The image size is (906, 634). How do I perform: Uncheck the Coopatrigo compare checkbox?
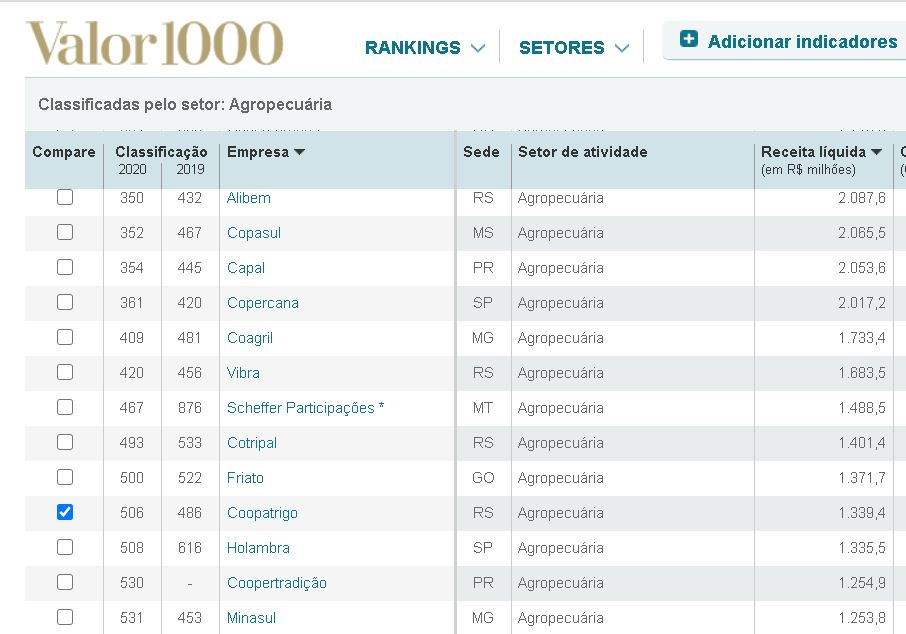pos(65,512)
